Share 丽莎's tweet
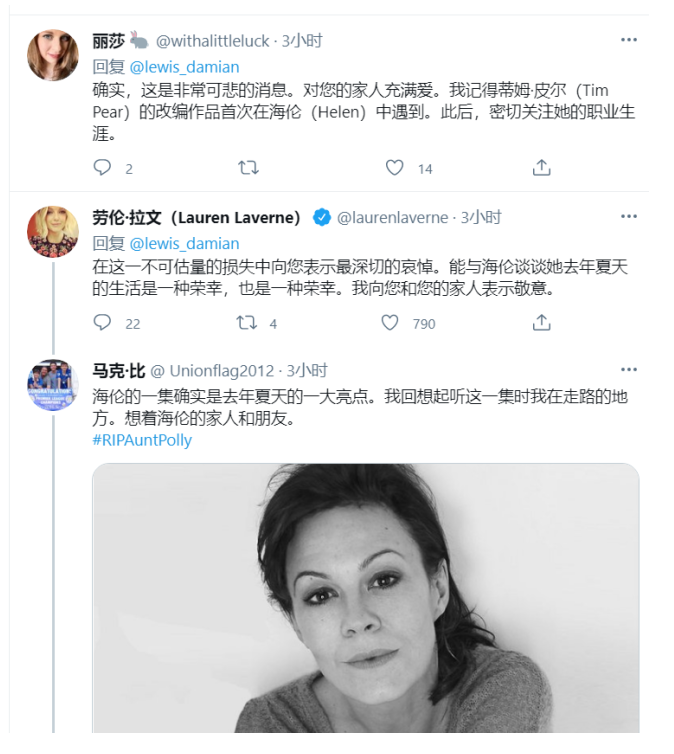 (x=541, y=168)
